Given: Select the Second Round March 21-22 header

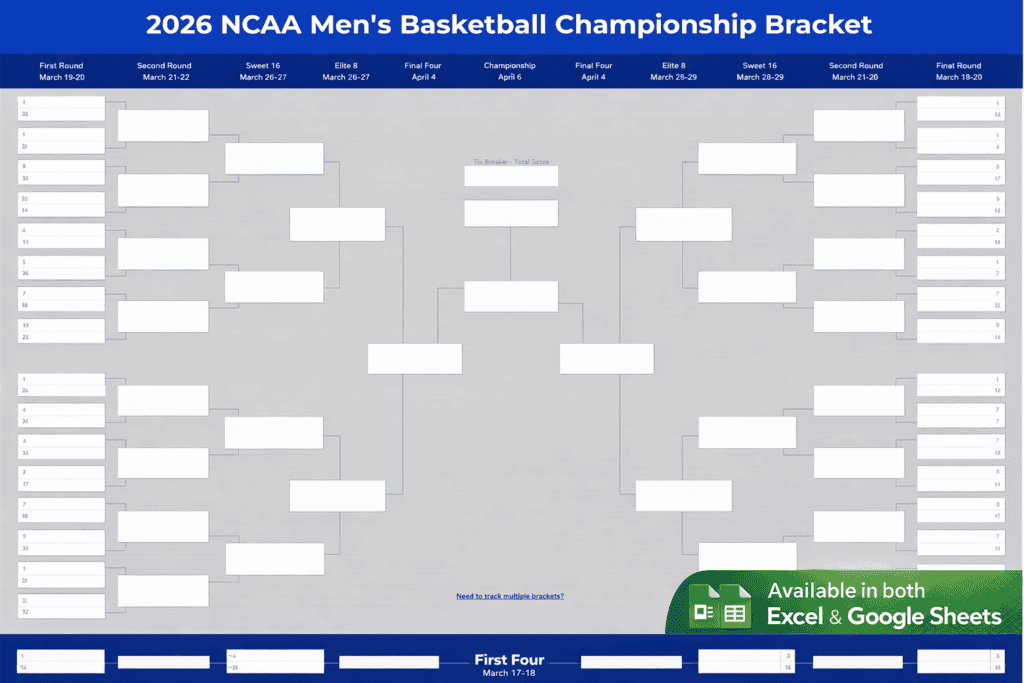Looking at the screenshot, I should click(x=164, y=71).
